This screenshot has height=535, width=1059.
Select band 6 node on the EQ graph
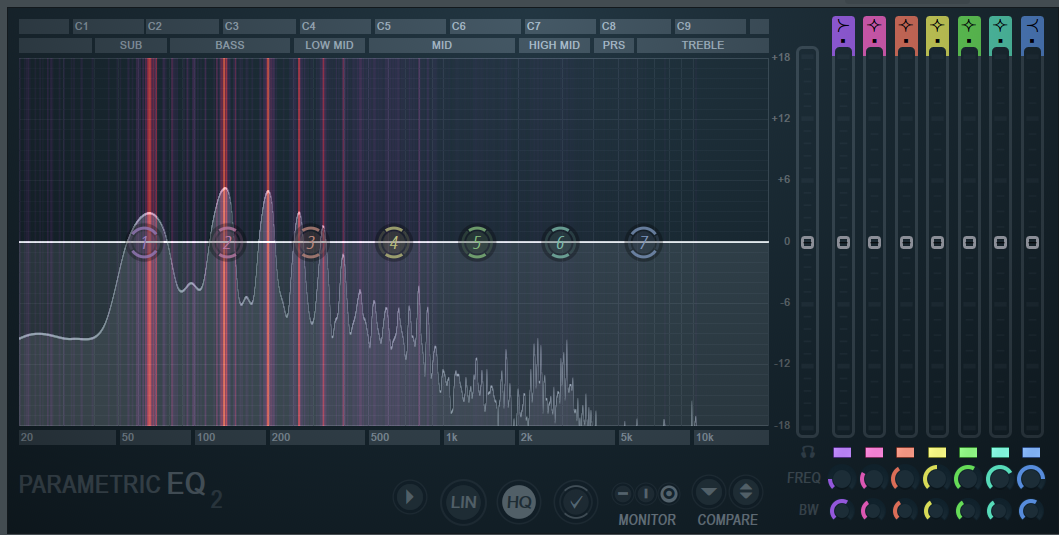(560, 242)
